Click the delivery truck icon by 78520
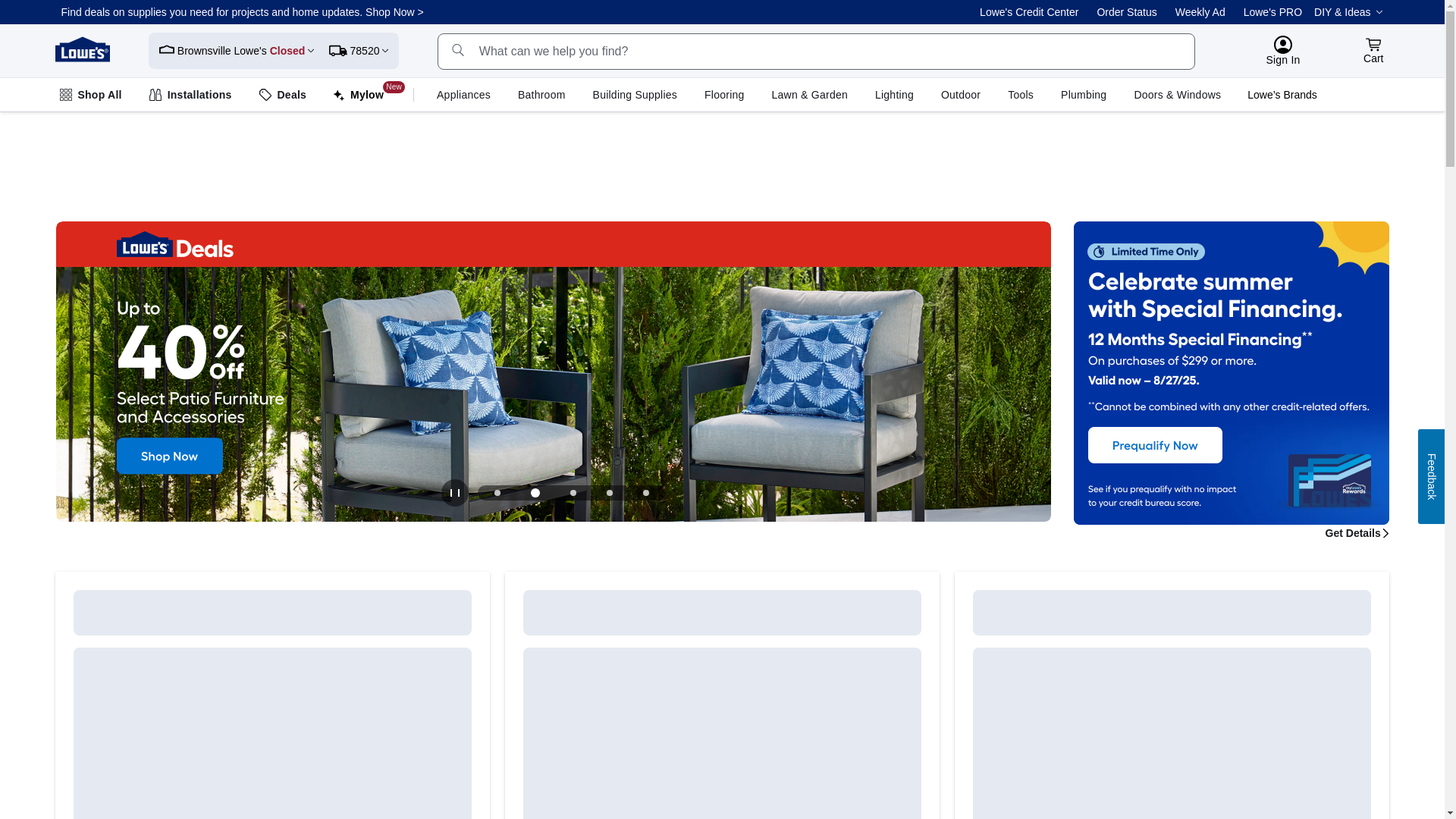1456x819 pixels. point(337,51)
